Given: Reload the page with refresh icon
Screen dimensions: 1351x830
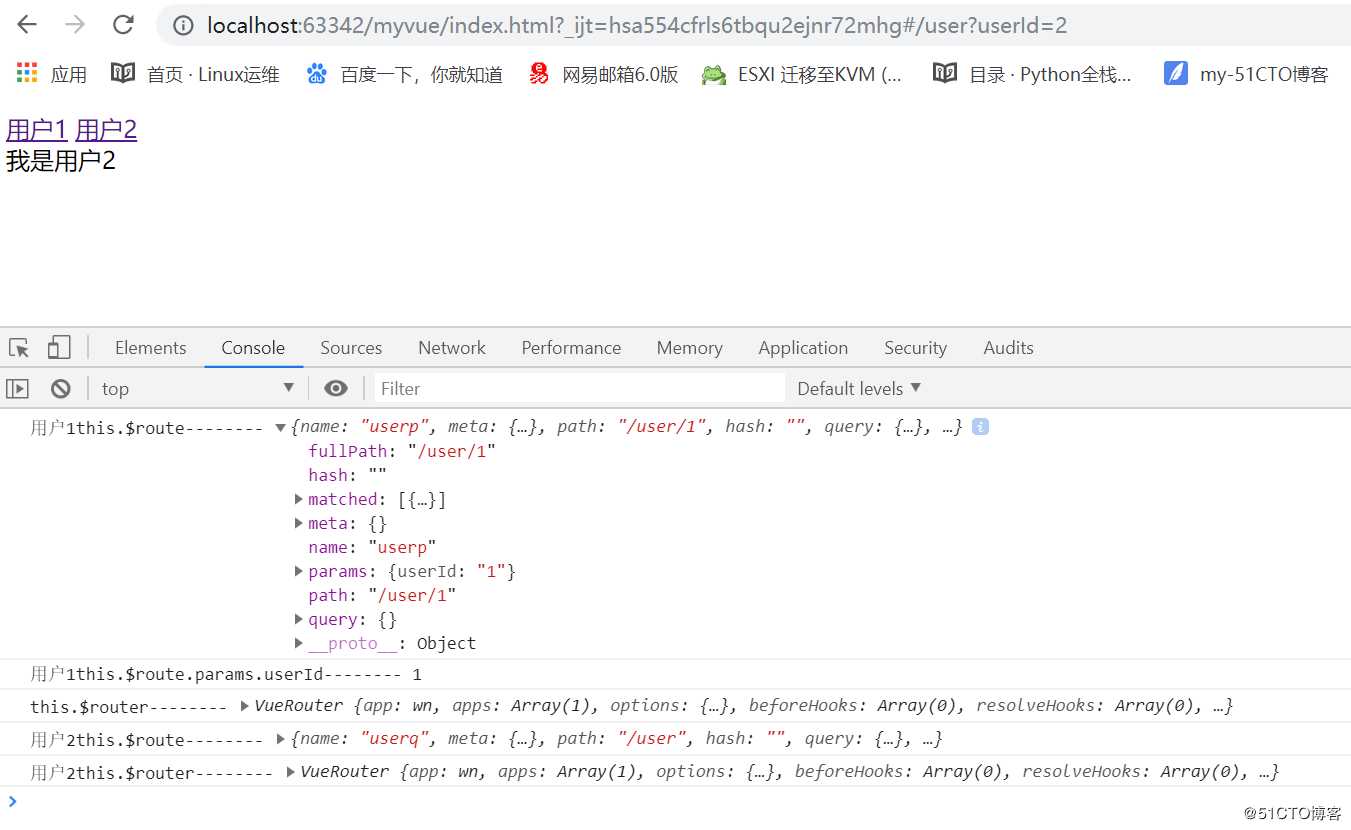Looking at the screenshot, I should click(123, 25).
